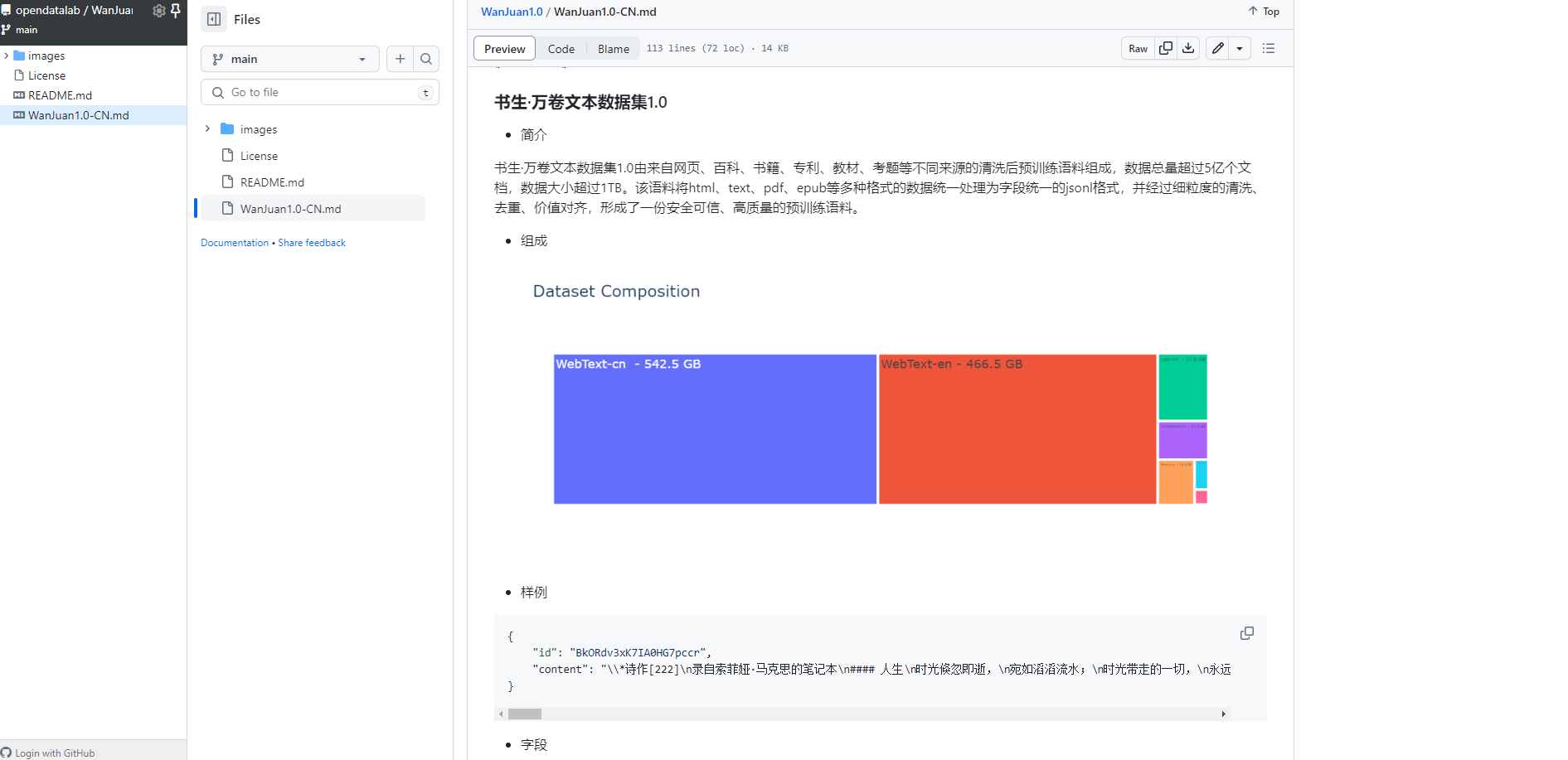Select the main branch dropdown
Image resolution: width=1568 pixels, height=760 pixels.
(x=290, y=59)
